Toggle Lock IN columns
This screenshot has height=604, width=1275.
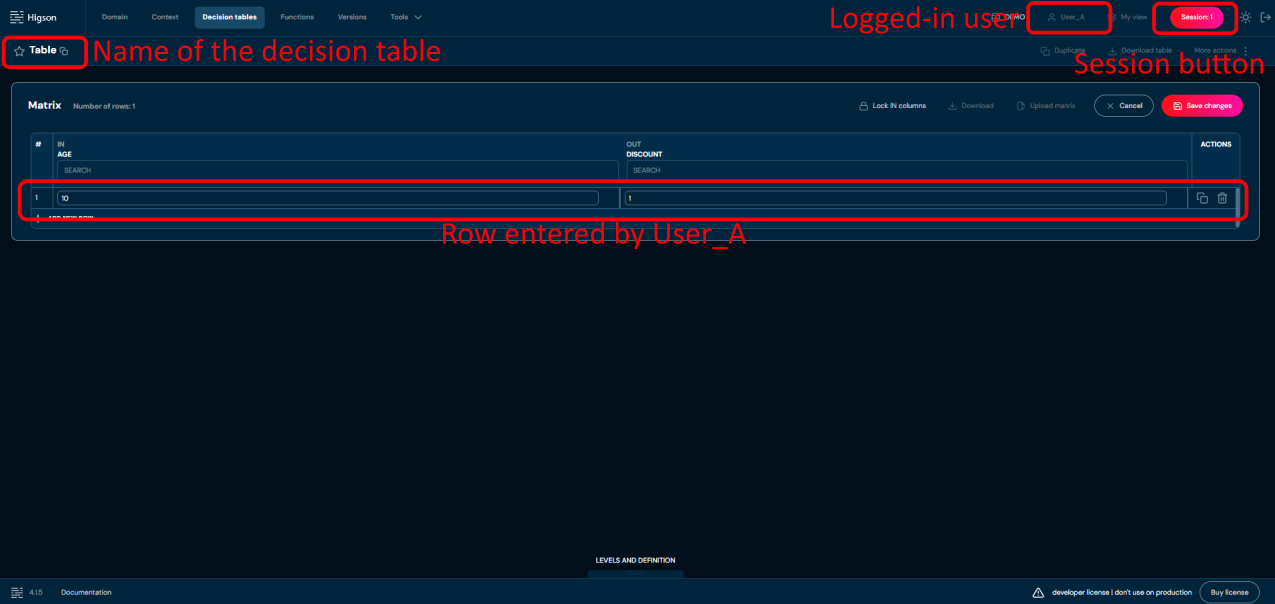coord(892,106)
